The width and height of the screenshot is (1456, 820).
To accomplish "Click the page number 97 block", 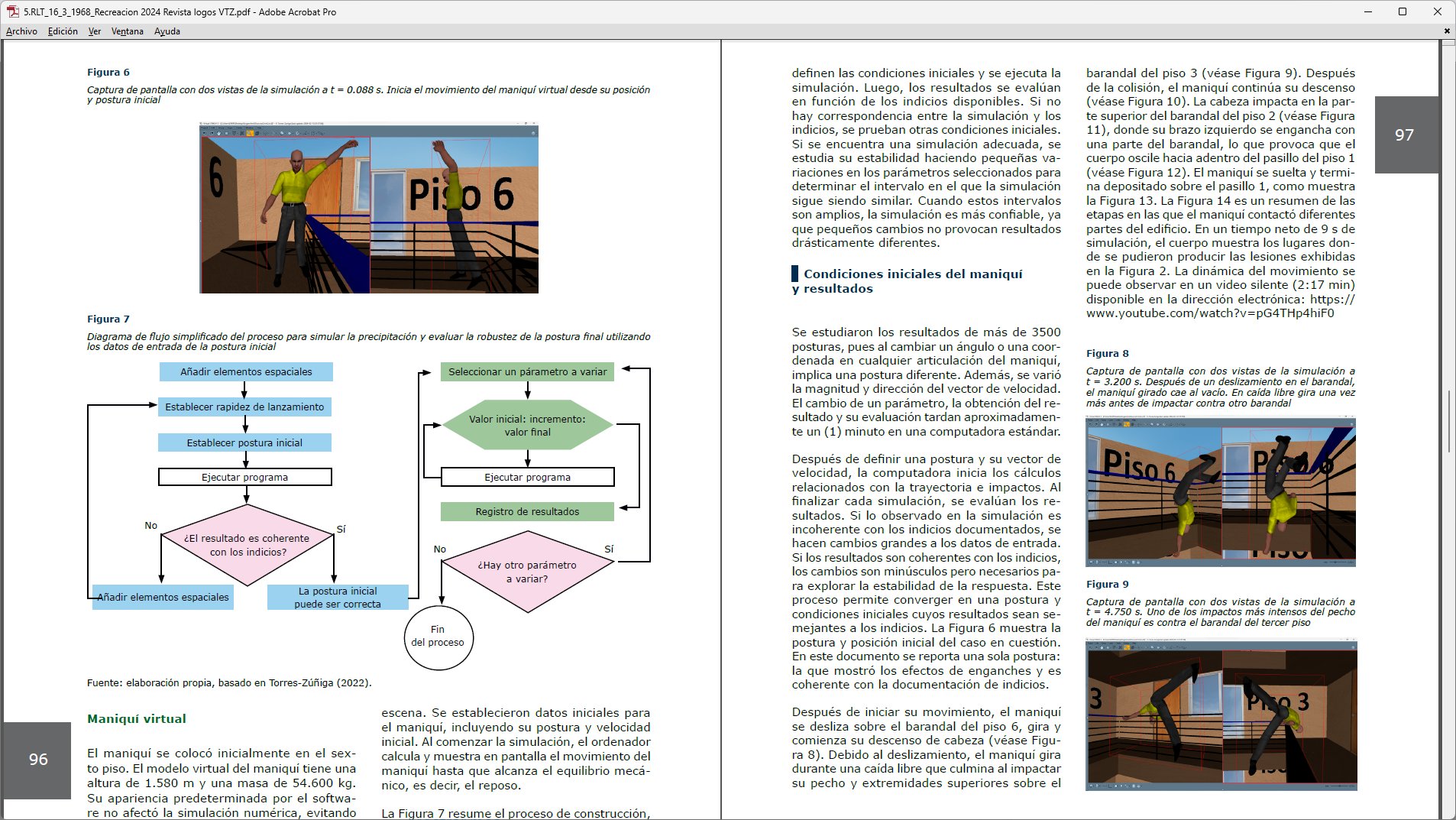I will (1405, 135).
